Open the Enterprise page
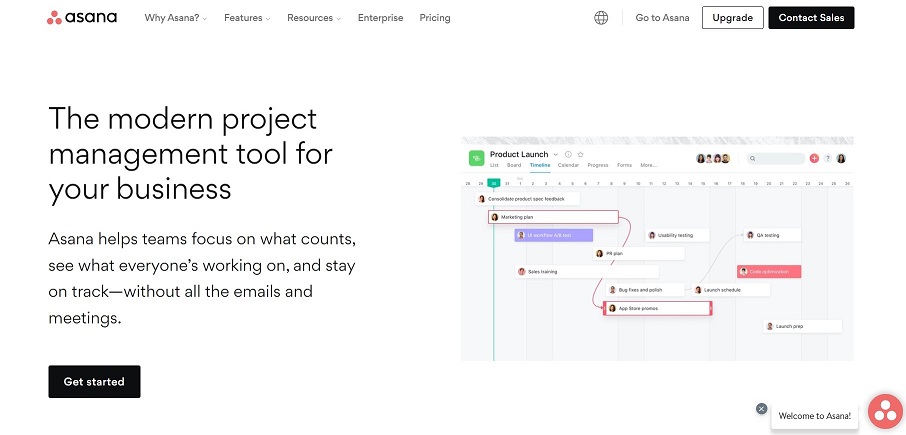Viewport: 906px width, 435px height. 380,18
